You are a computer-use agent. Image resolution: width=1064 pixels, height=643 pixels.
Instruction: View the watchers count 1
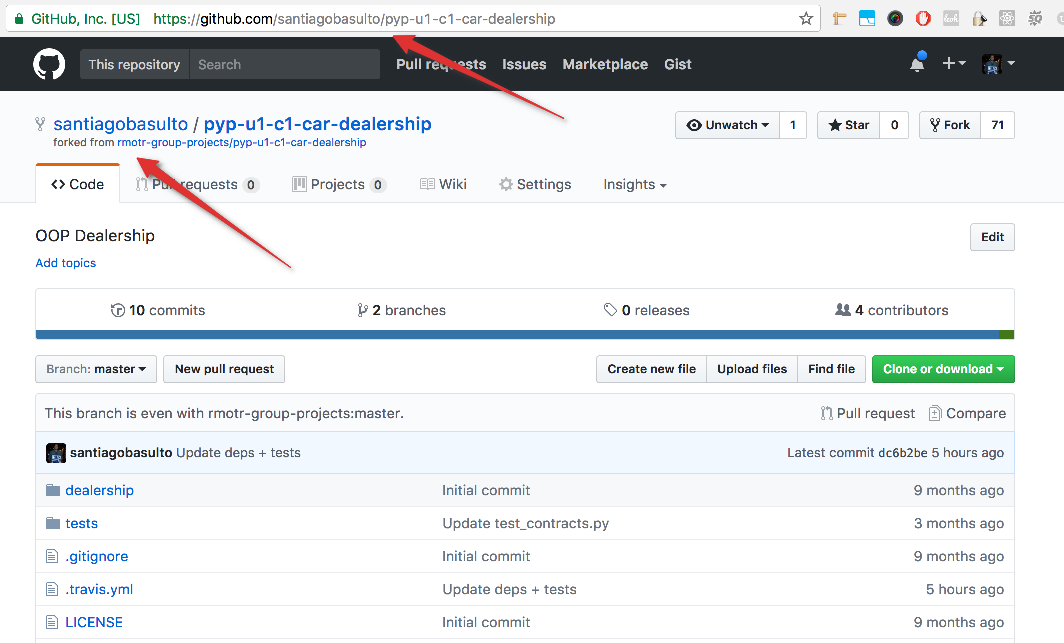pos(793,125)
